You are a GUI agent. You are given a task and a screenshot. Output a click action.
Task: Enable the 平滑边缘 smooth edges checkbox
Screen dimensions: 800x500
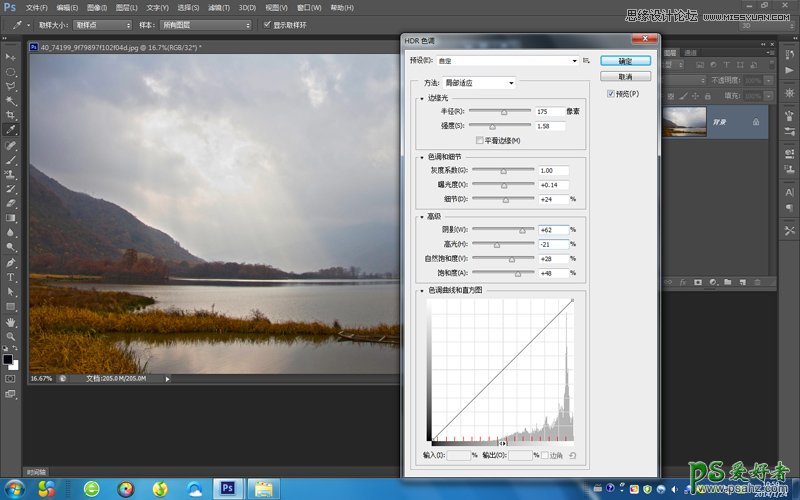(x=480, y=140)
